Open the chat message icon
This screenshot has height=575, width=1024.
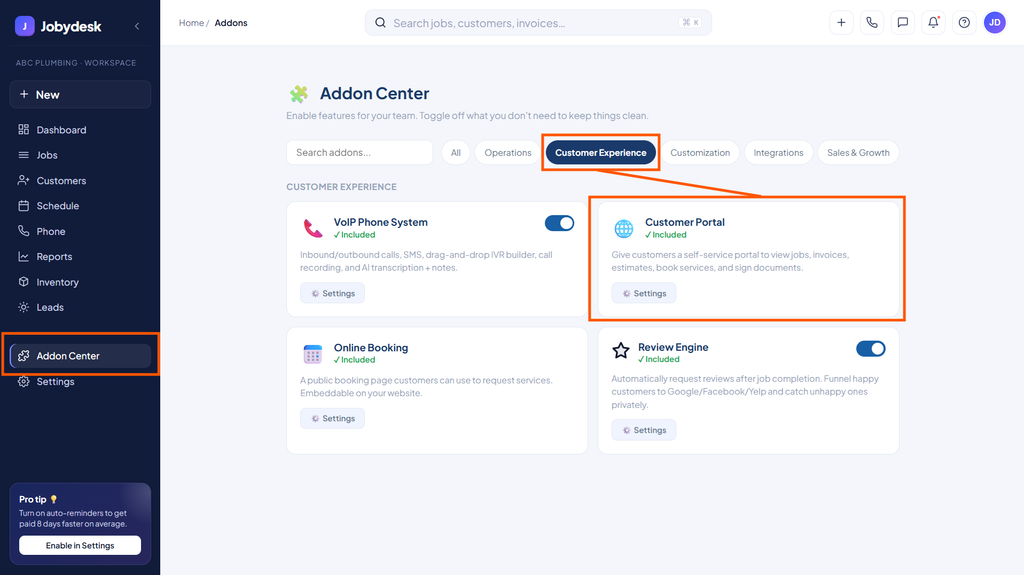point(903,23)
